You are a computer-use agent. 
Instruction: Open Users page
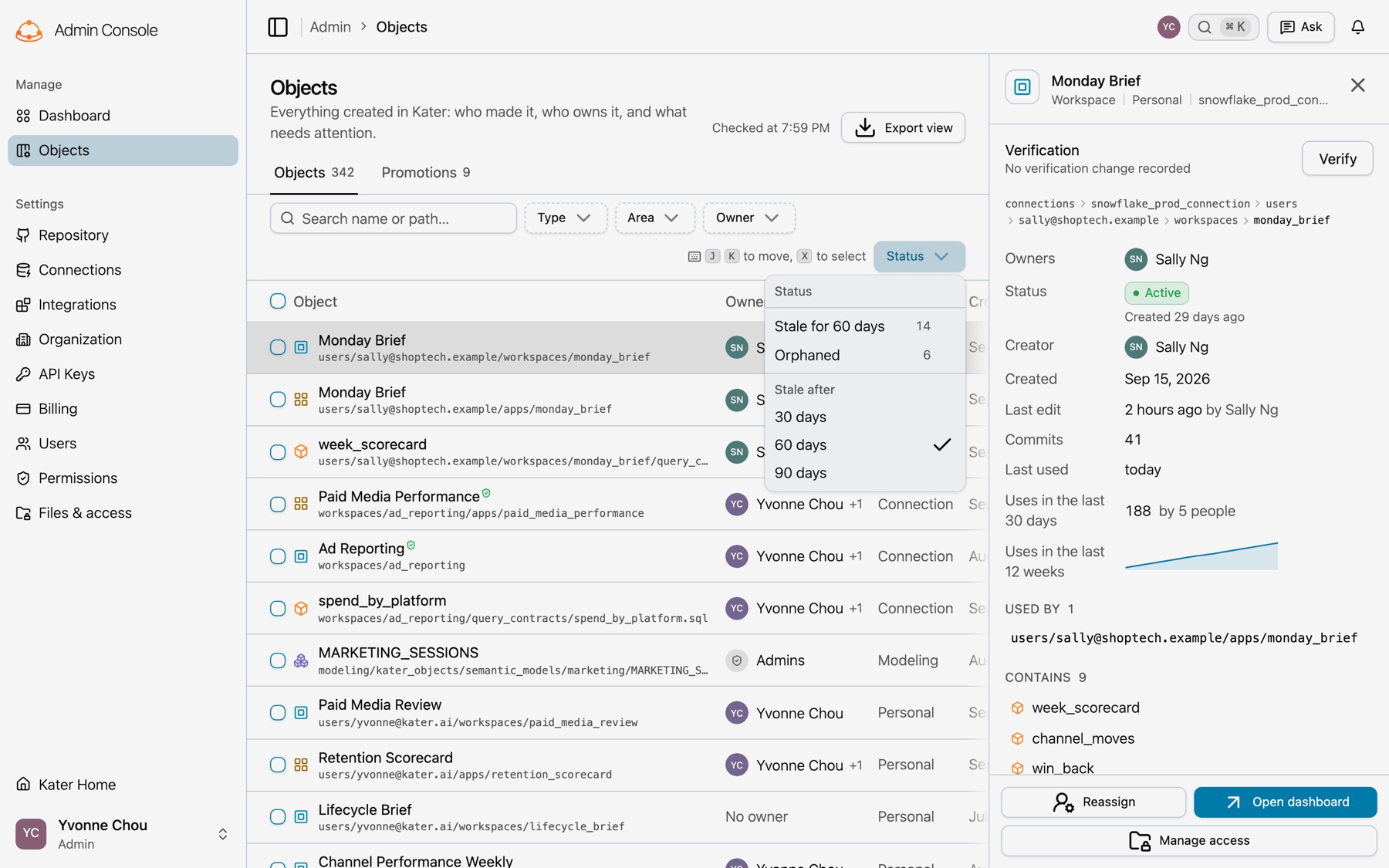click(x=123, y=444)
